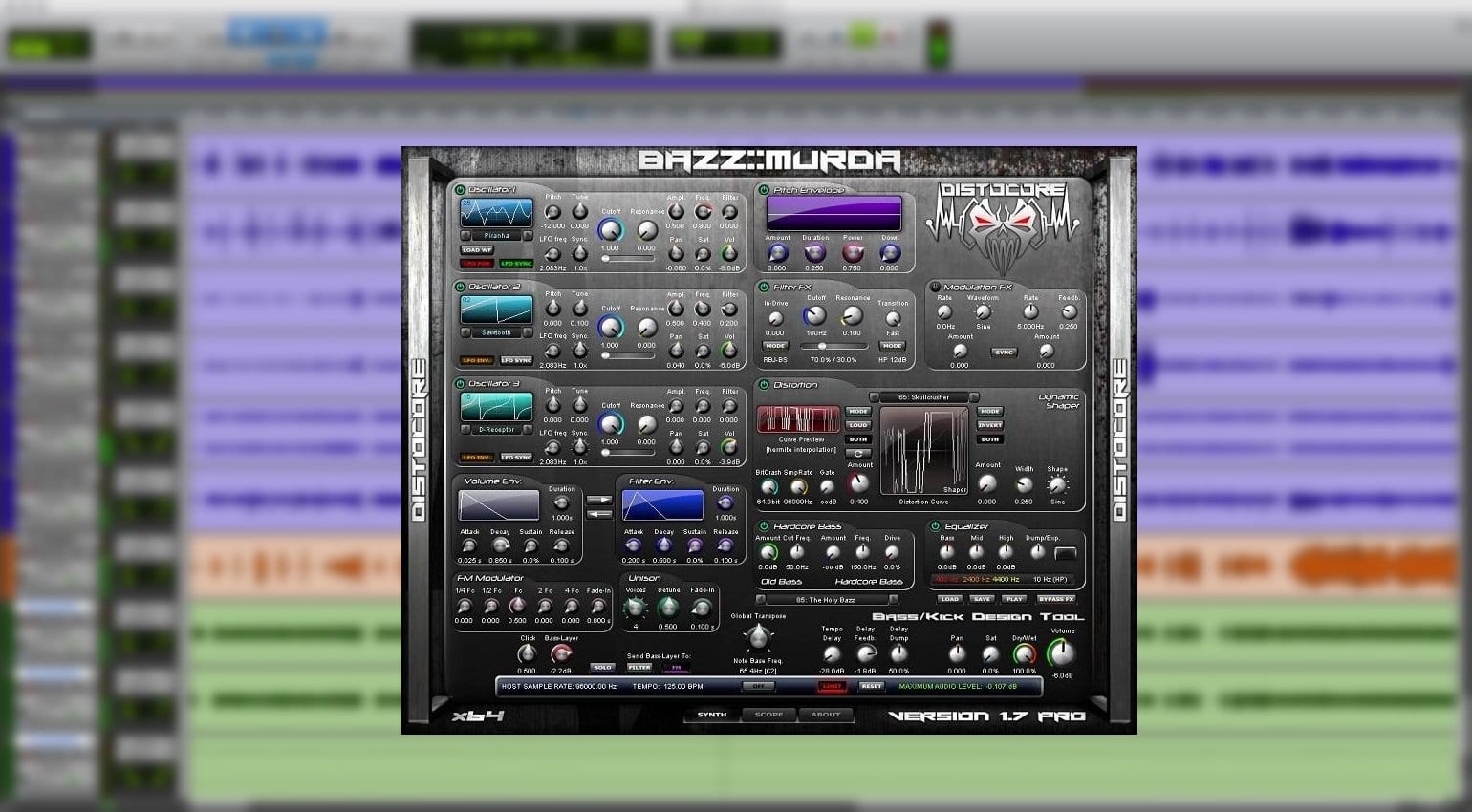Click the Equalizer Dump/Exp. rectangular button
The width and height of the screenshot is (1472, 812).
coord(1065,553)
